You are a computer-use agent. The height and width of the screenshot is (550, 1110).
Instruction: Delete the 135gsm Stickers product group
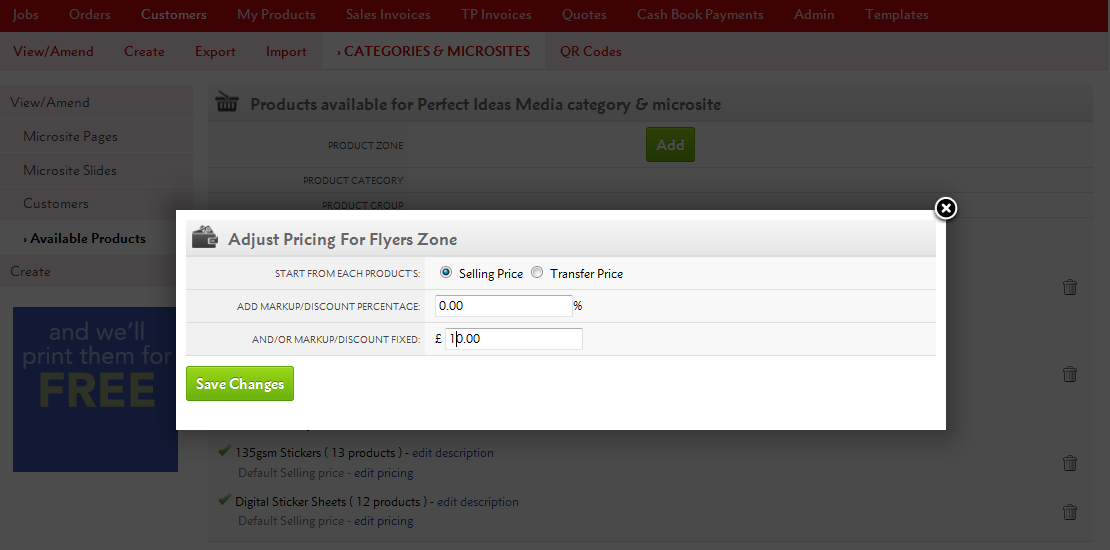point(1069,463)
